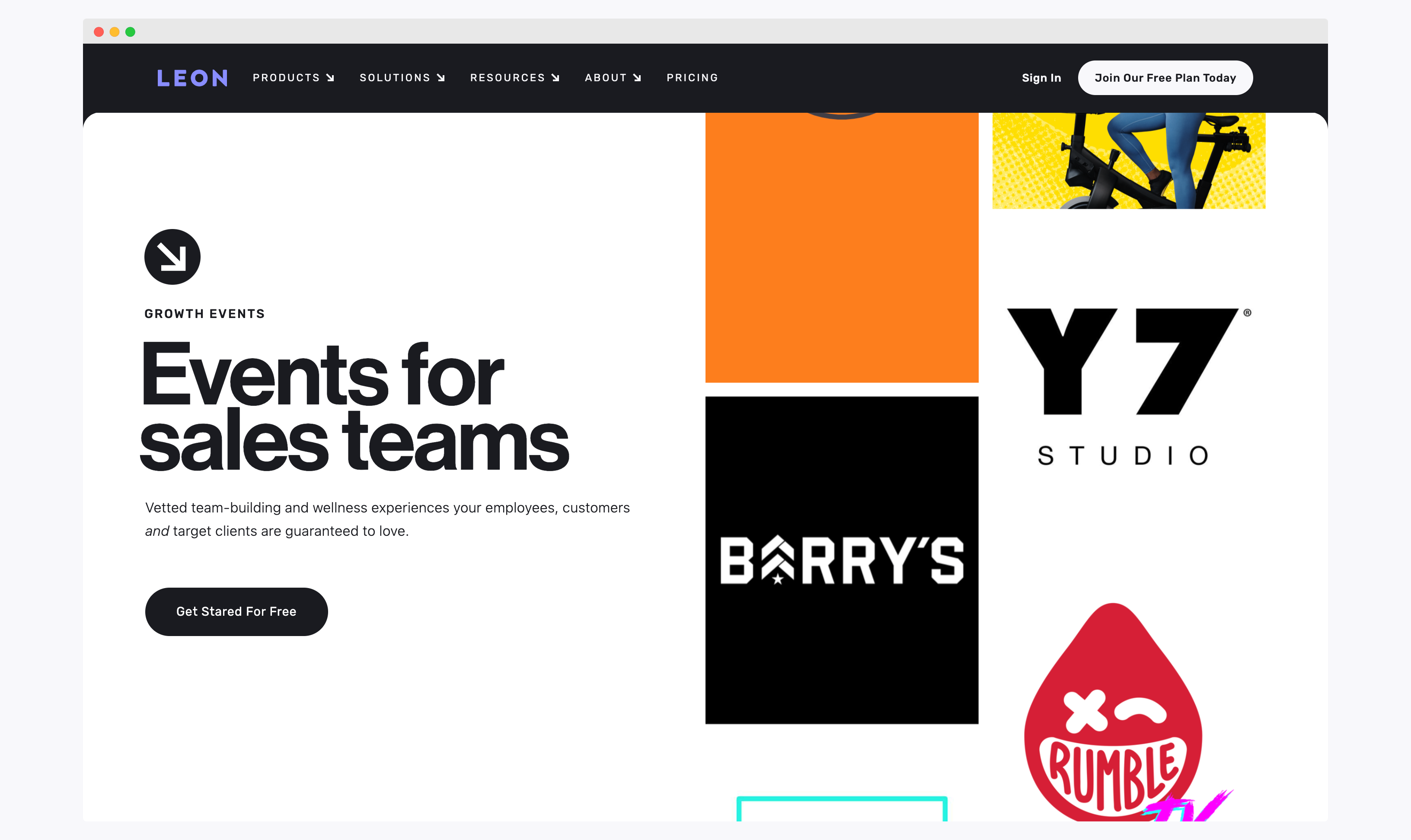Click the yellow cycling bike photo
Image resolution: width=1411 pixels, height=840 pixels.
(x=1128, y=161)
